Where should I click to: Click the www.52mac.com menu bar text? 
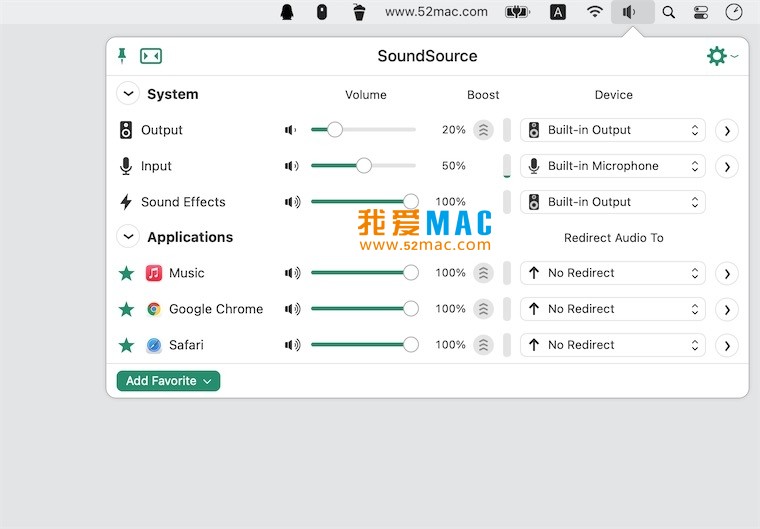coord(436,12)
